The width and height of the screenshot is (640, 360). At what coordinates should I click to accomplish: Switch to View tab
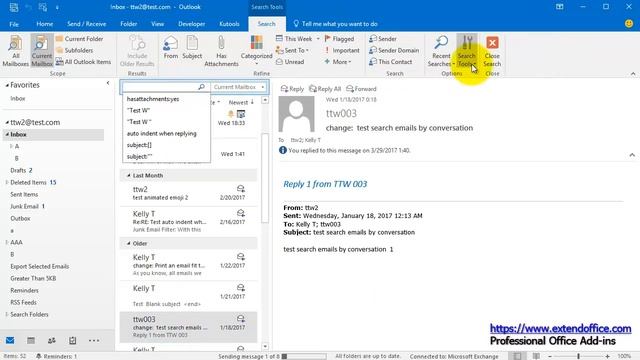[158, 24]
